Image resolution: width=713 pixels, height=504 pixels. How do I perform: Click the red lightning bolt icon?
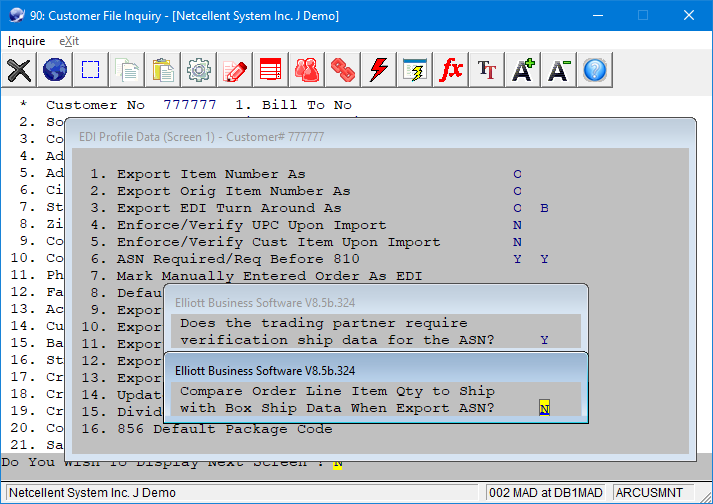[379, 70]
